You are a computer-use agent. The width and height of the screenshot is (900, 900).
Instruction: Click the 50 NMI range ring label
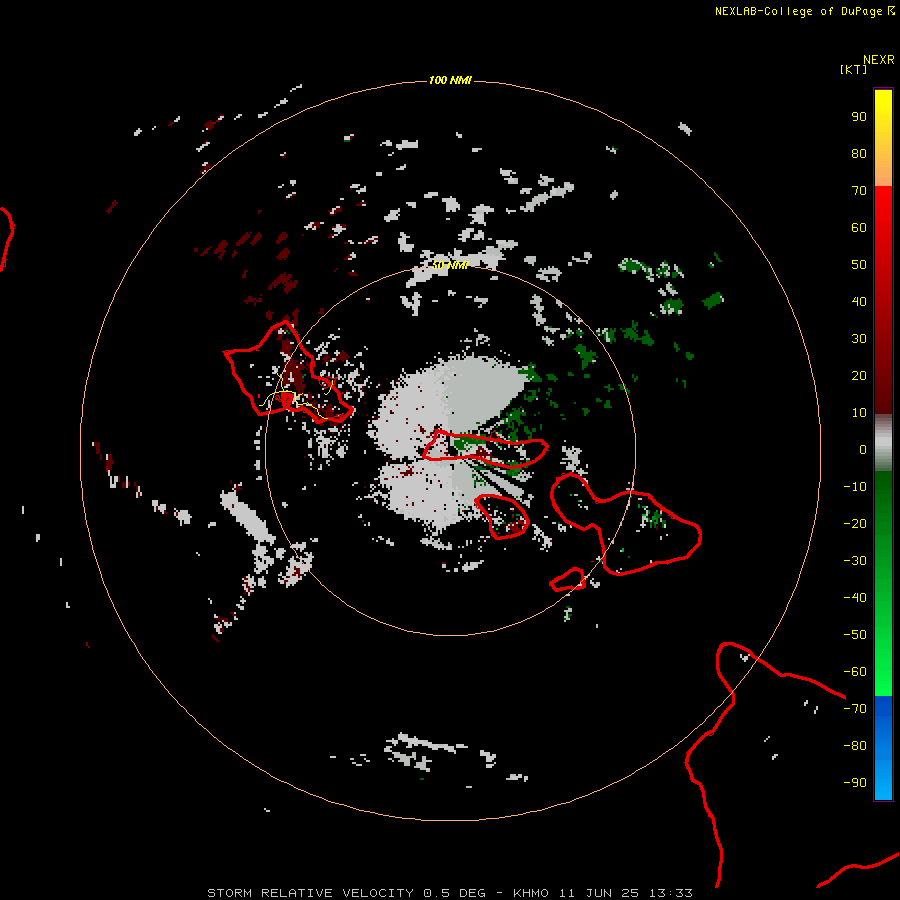click(450, 265)
